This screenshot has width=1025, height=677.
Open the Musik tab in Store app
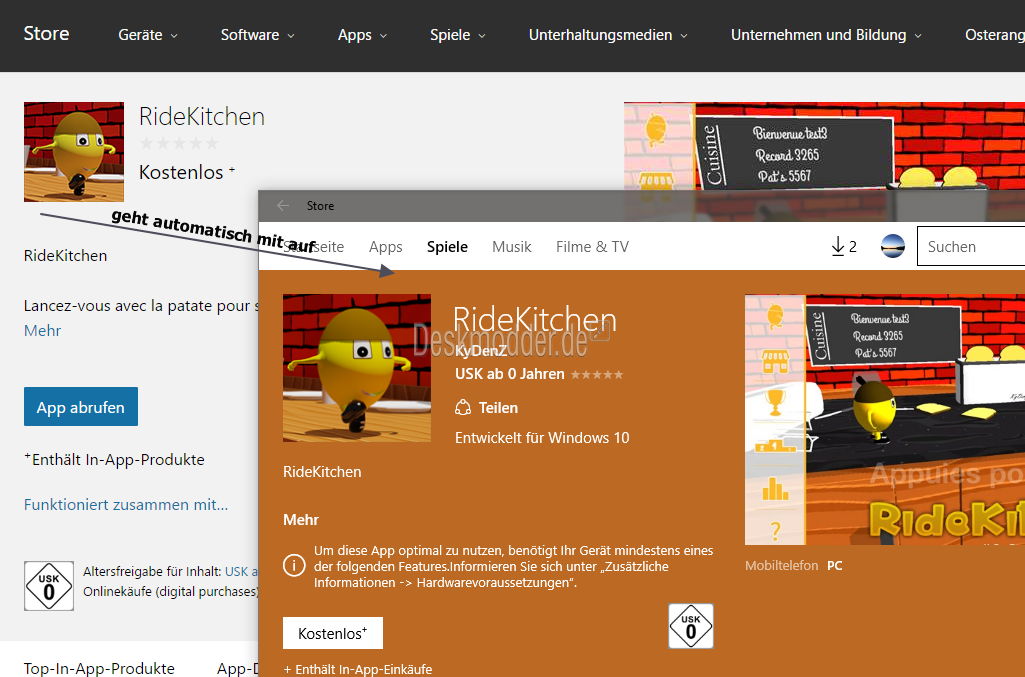click(512, 246)
